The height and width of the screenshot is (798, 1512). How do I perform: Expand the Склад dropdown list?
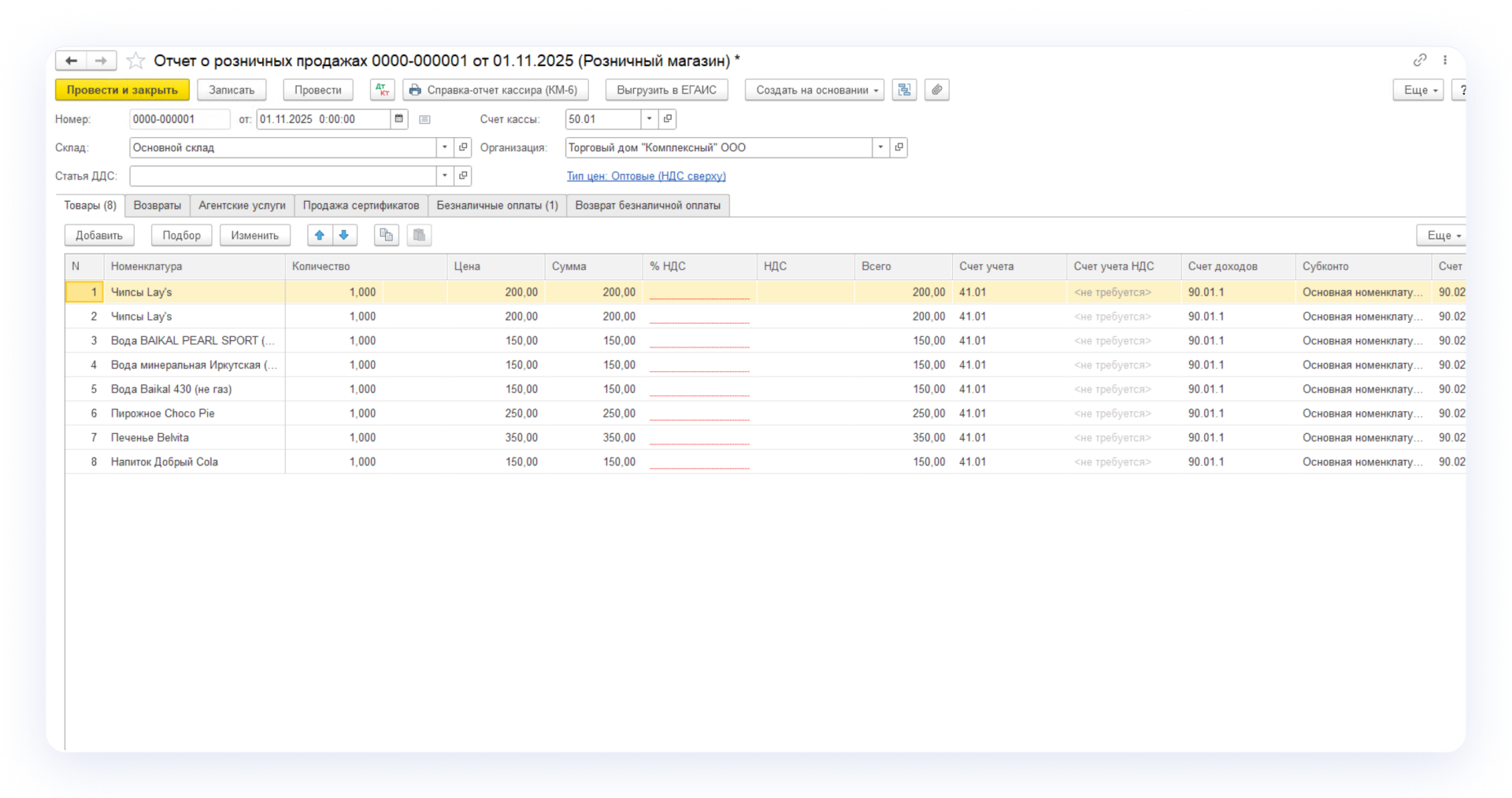pyautogui.click(x=444, y=147)
